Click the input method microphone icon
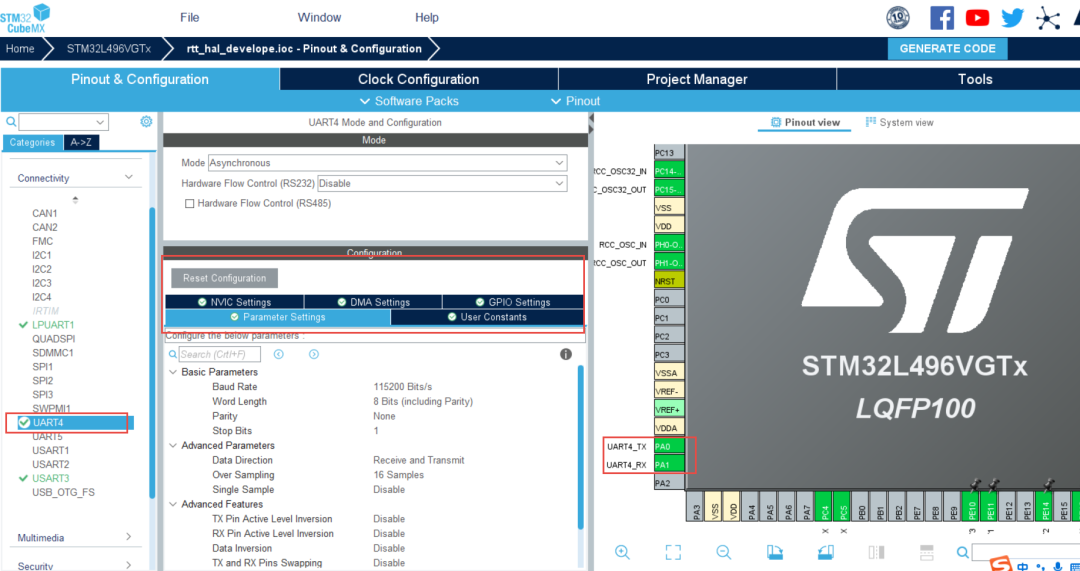The image size is (1080, 571). tap(1058, 566)
